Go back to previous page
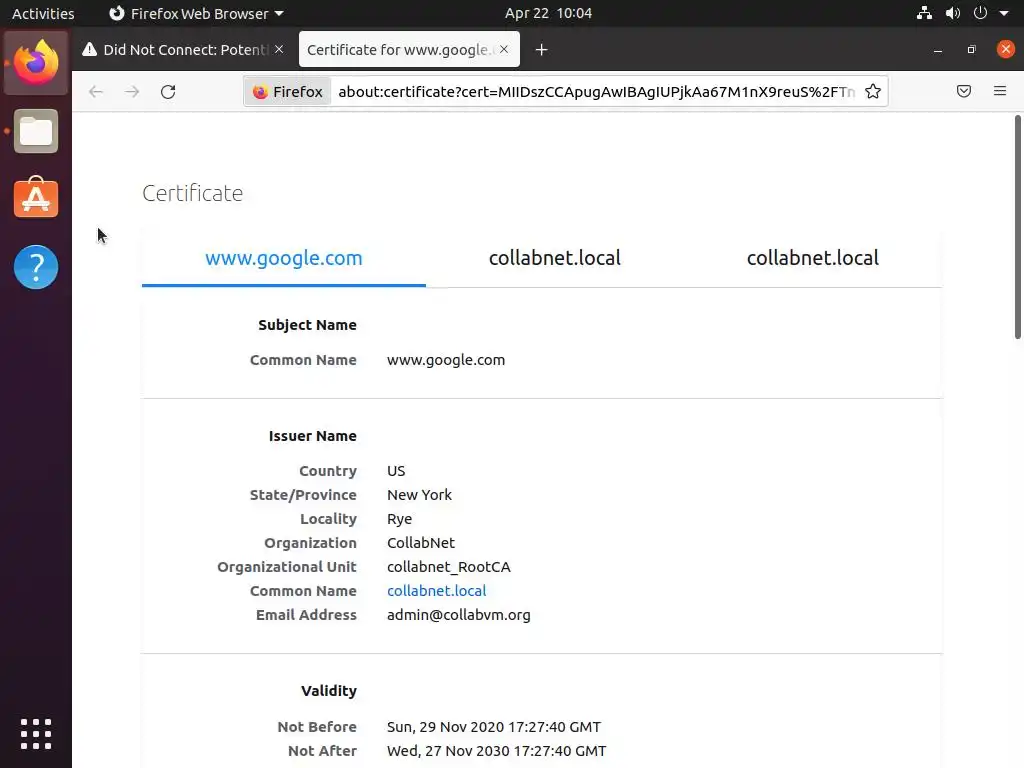The image size is (1024, 768). [96, 91]
